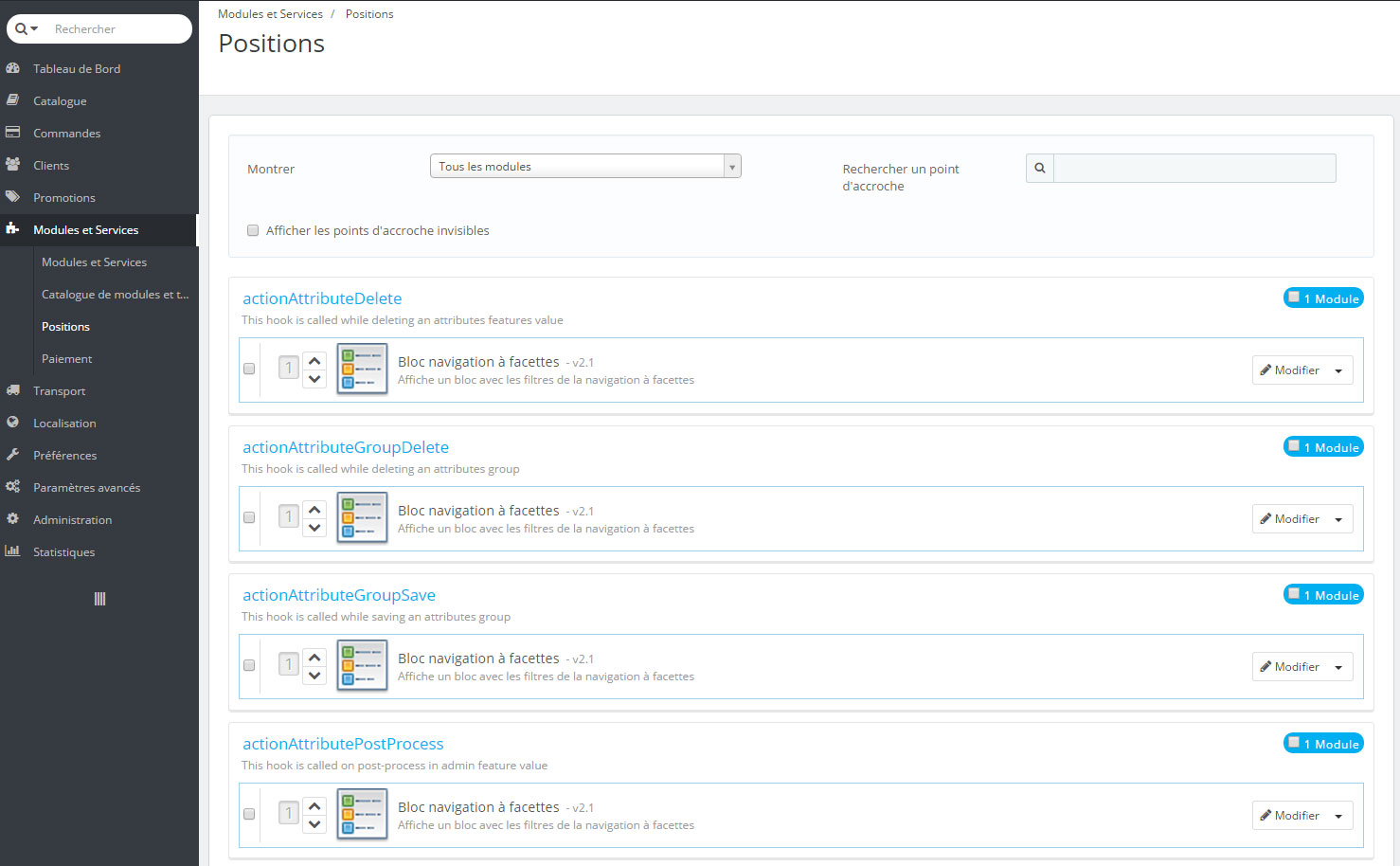Viewport: 1400px width, 866px height.
Task: Move module down in actionAttributePostProcess
Action: coord(314,824)
